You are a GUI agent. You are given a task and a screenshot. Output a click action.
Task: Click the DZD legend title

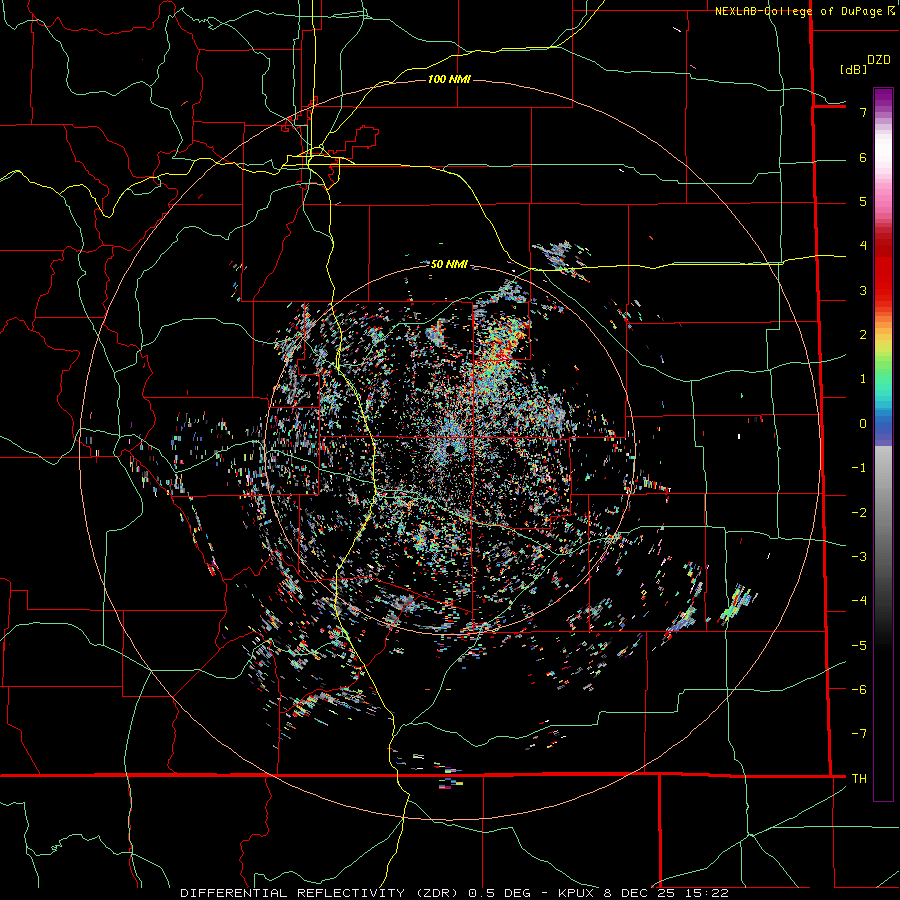(x=879, y=60)
